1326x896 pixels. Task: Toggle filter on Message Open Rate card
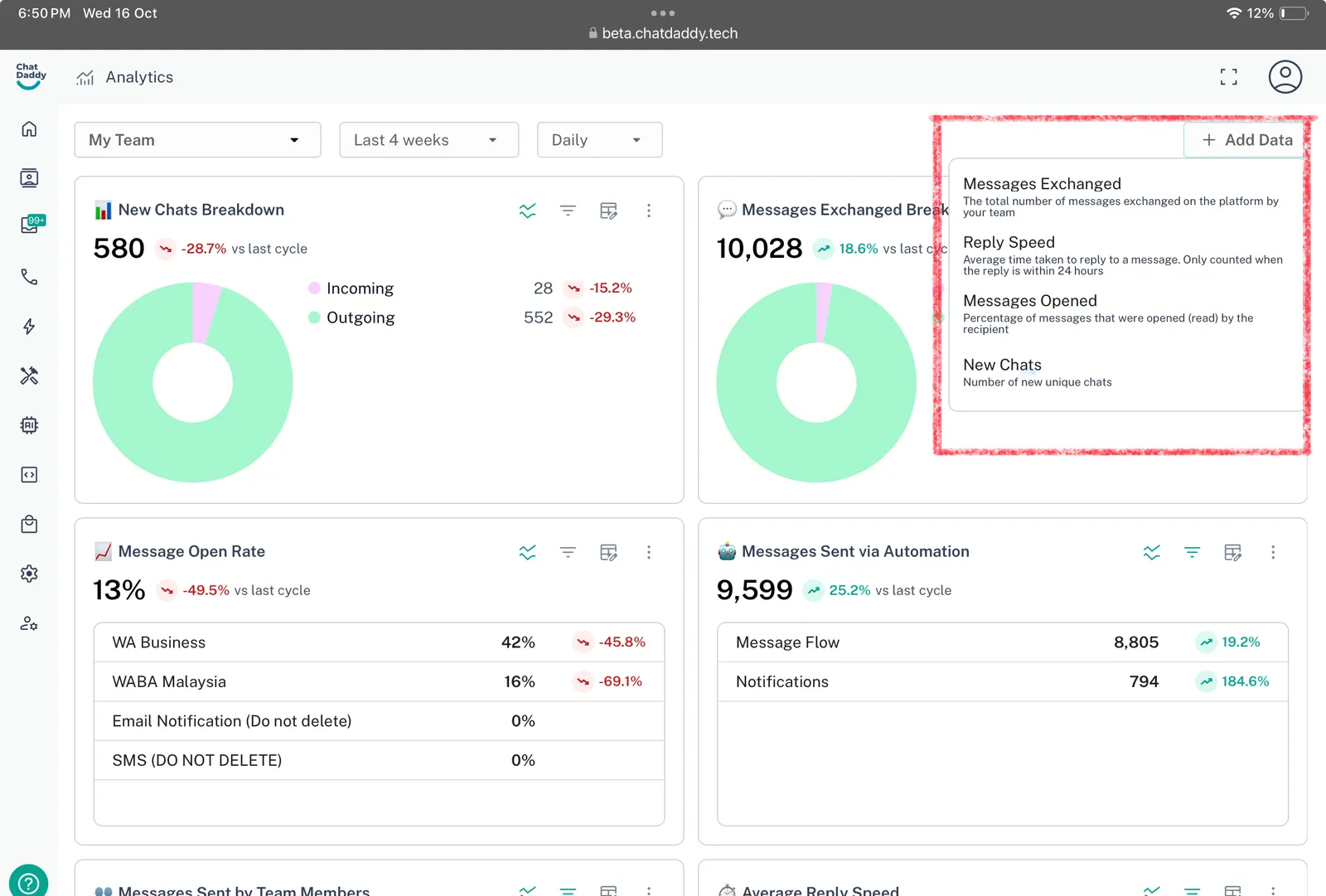click(x=568, y=552)
